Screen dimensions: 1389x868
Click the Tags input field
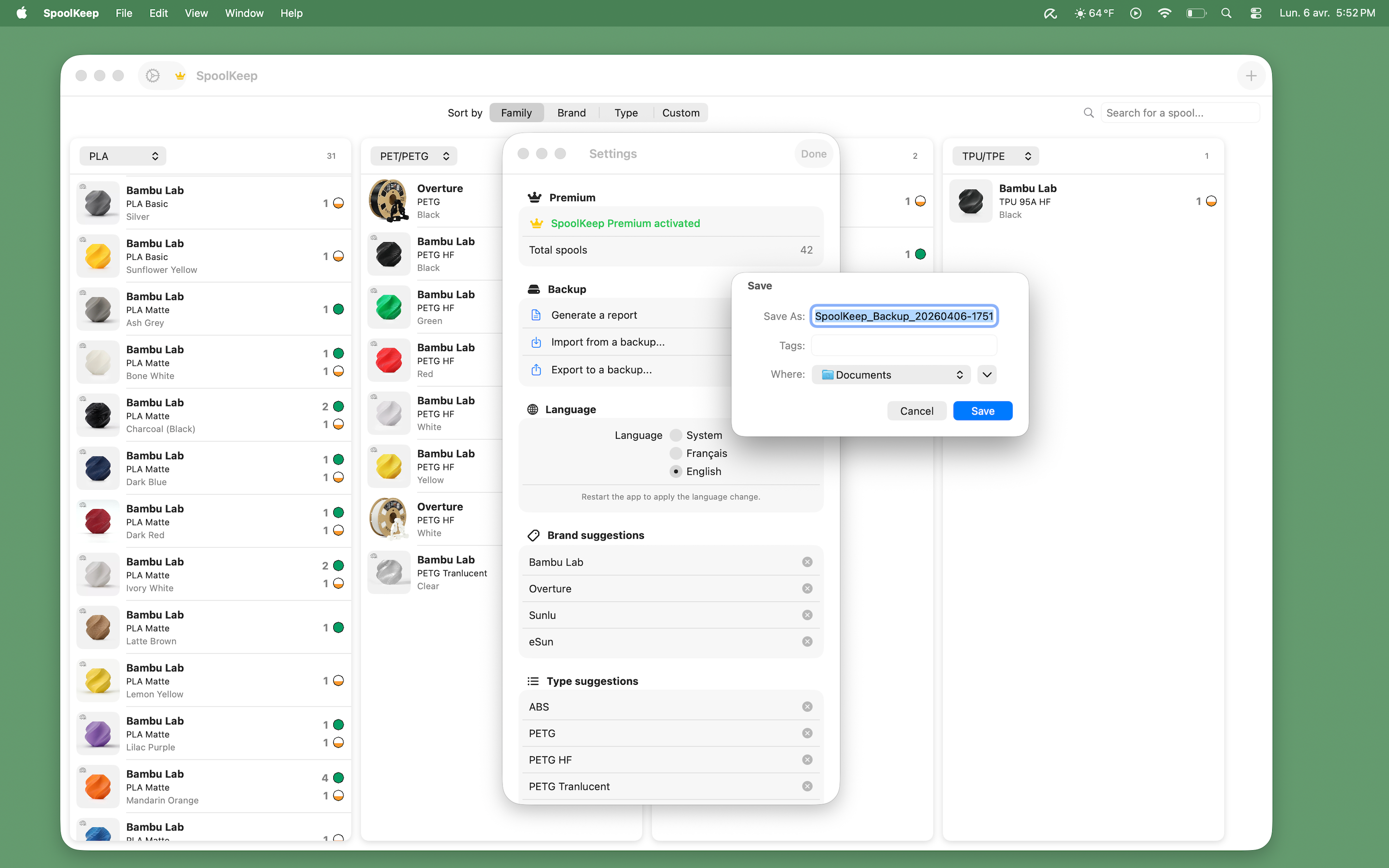[904, 346]
